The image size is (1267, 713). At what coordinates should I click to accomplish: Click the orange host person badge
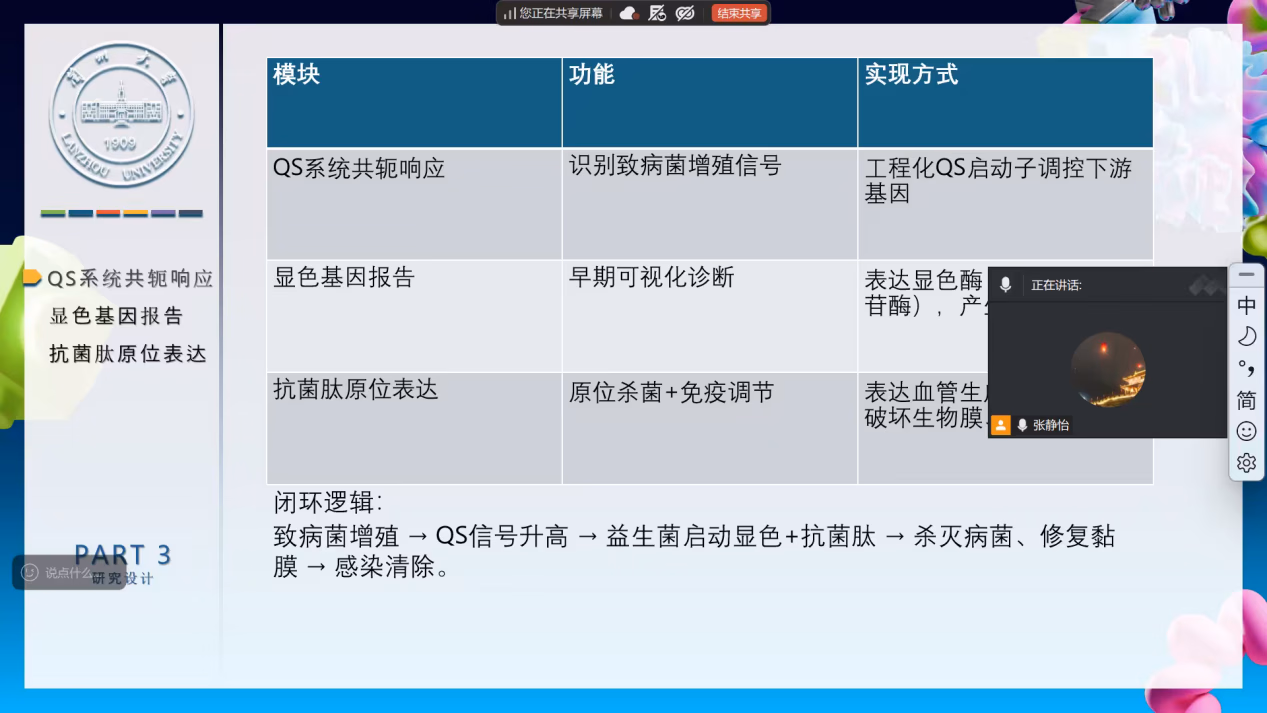tap(1001, 425)
